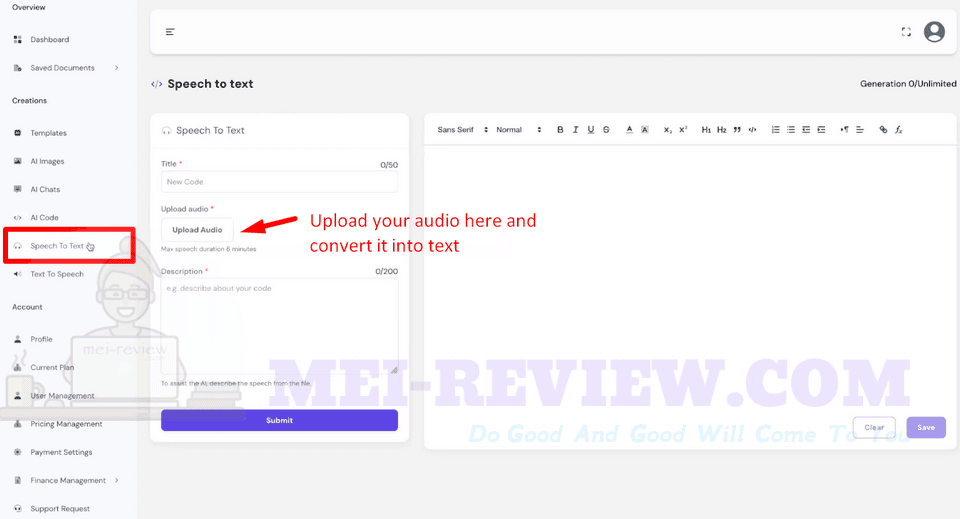Open AI Images section
Image resolution: width=960 pixels, height=519 pixels.
coord(47,162)
